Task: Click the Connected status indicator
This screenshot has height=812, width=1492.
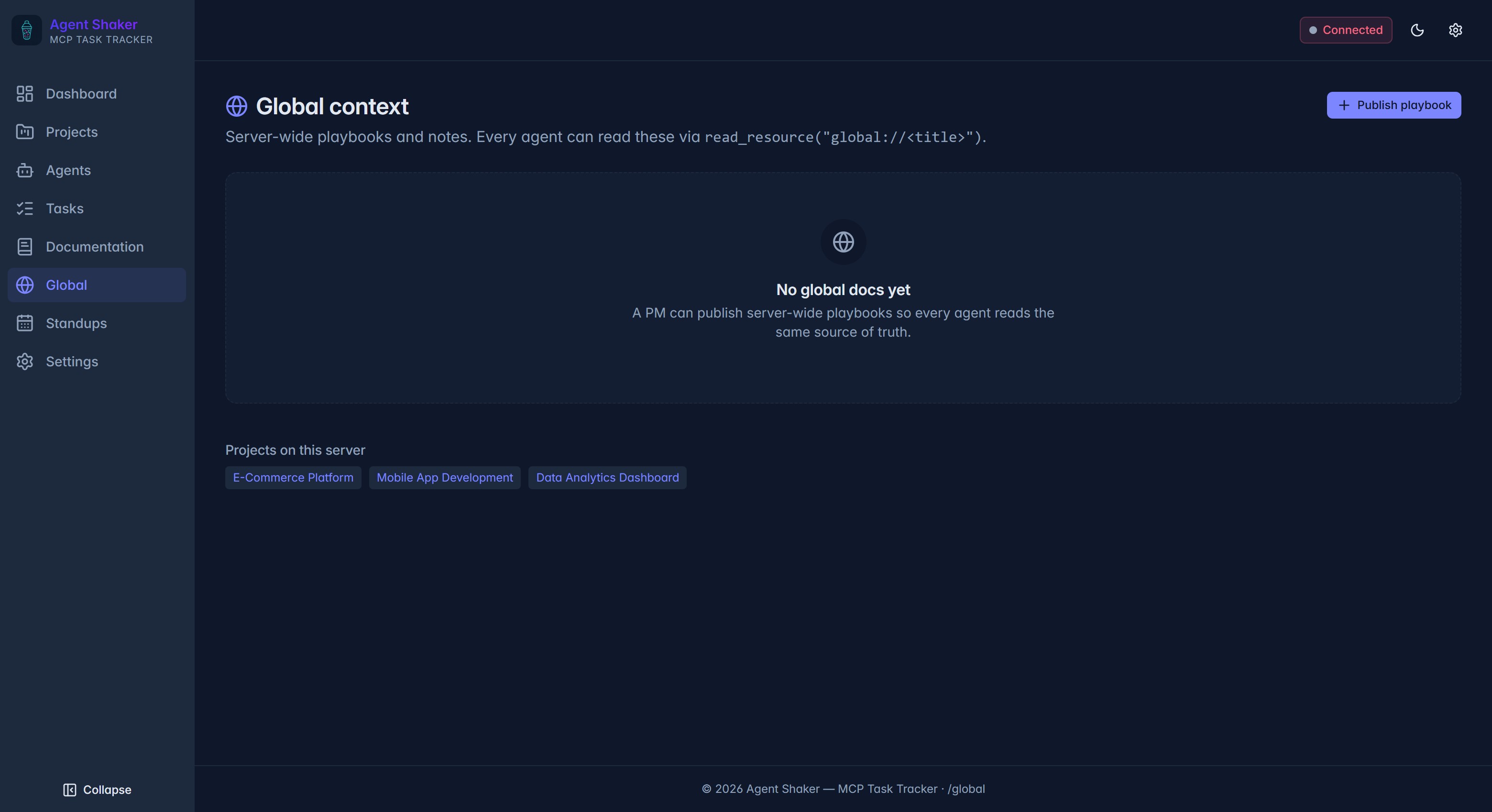Action: 1346,30
